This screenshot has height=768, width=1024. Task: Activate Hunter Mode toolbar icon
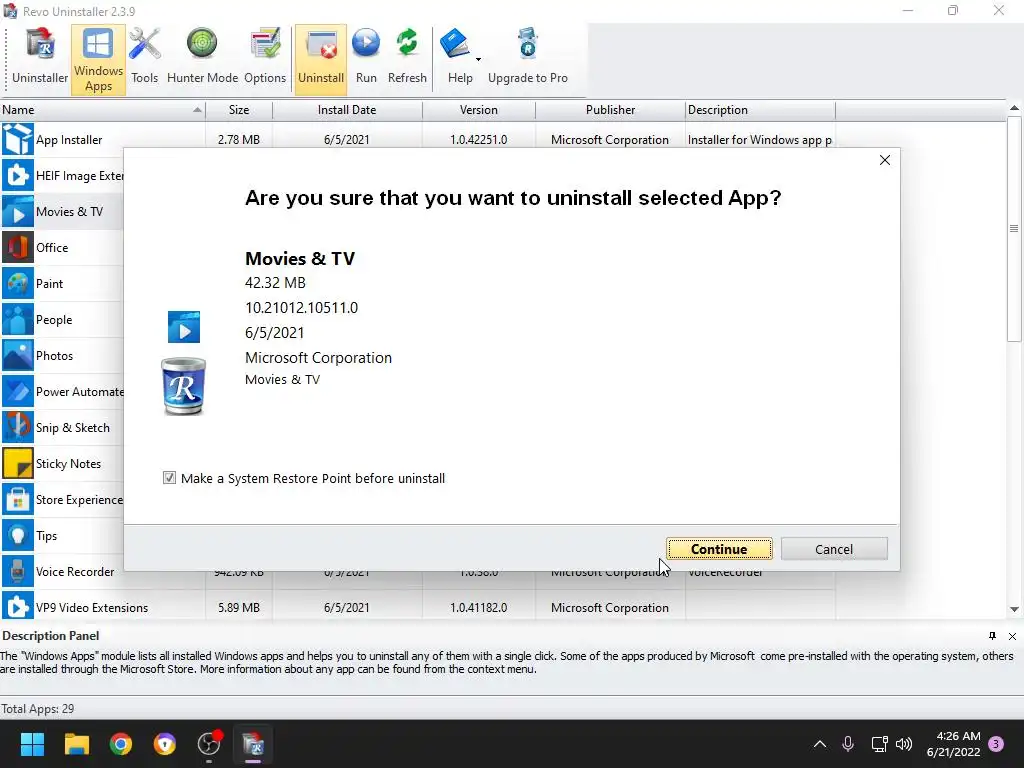202,57
